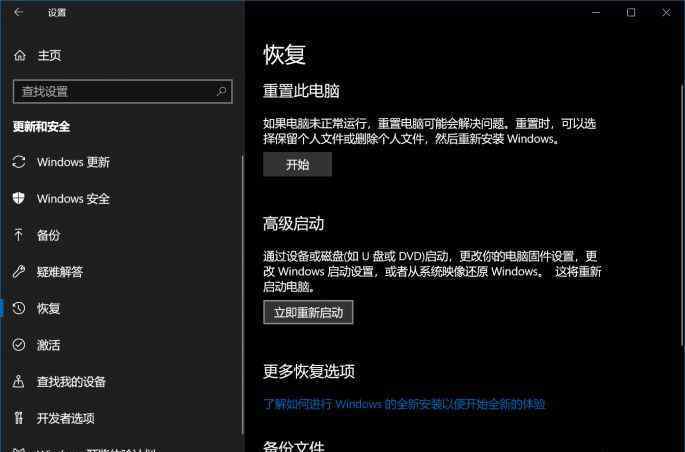
Task: Click the 主页 home icon
Action: pyautogui.click(x=19, y=56)
